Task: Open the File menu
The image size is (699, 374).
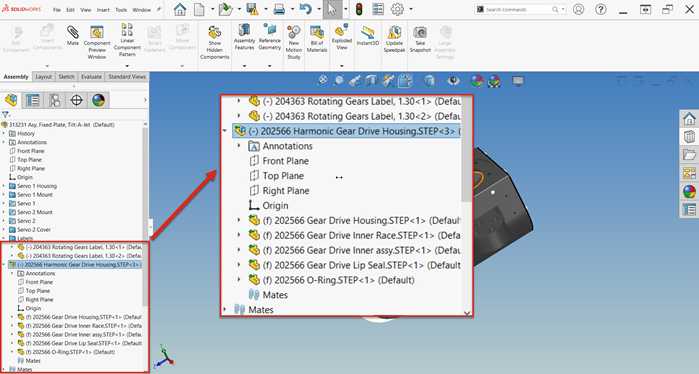Action: point(57,10)
